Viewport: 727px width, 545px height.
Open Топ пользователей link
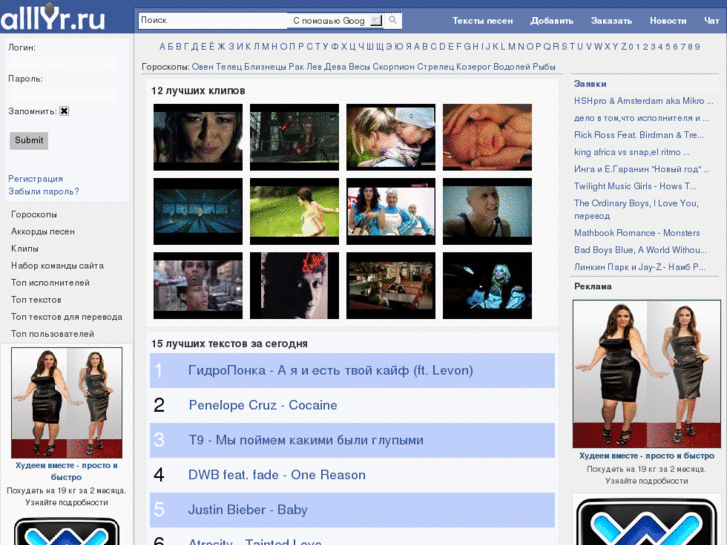[x=52, y=333]
